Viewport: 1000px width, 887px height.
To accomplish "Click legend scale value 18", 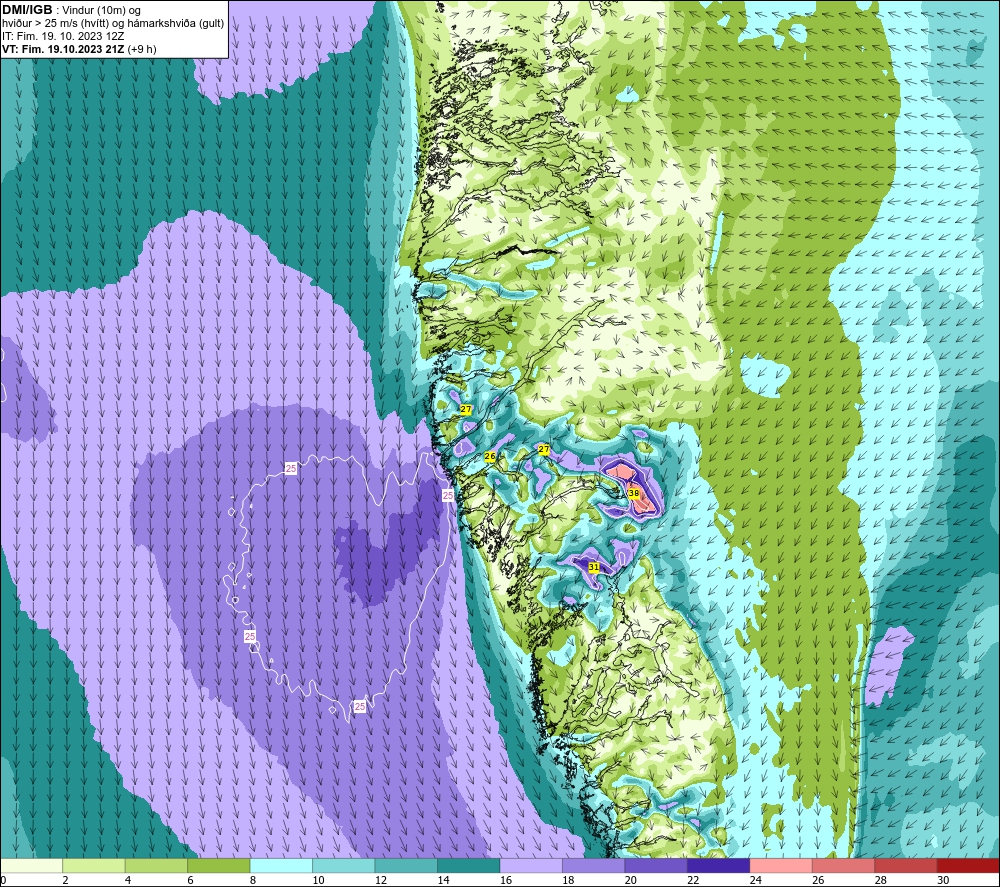I will 568,881.
